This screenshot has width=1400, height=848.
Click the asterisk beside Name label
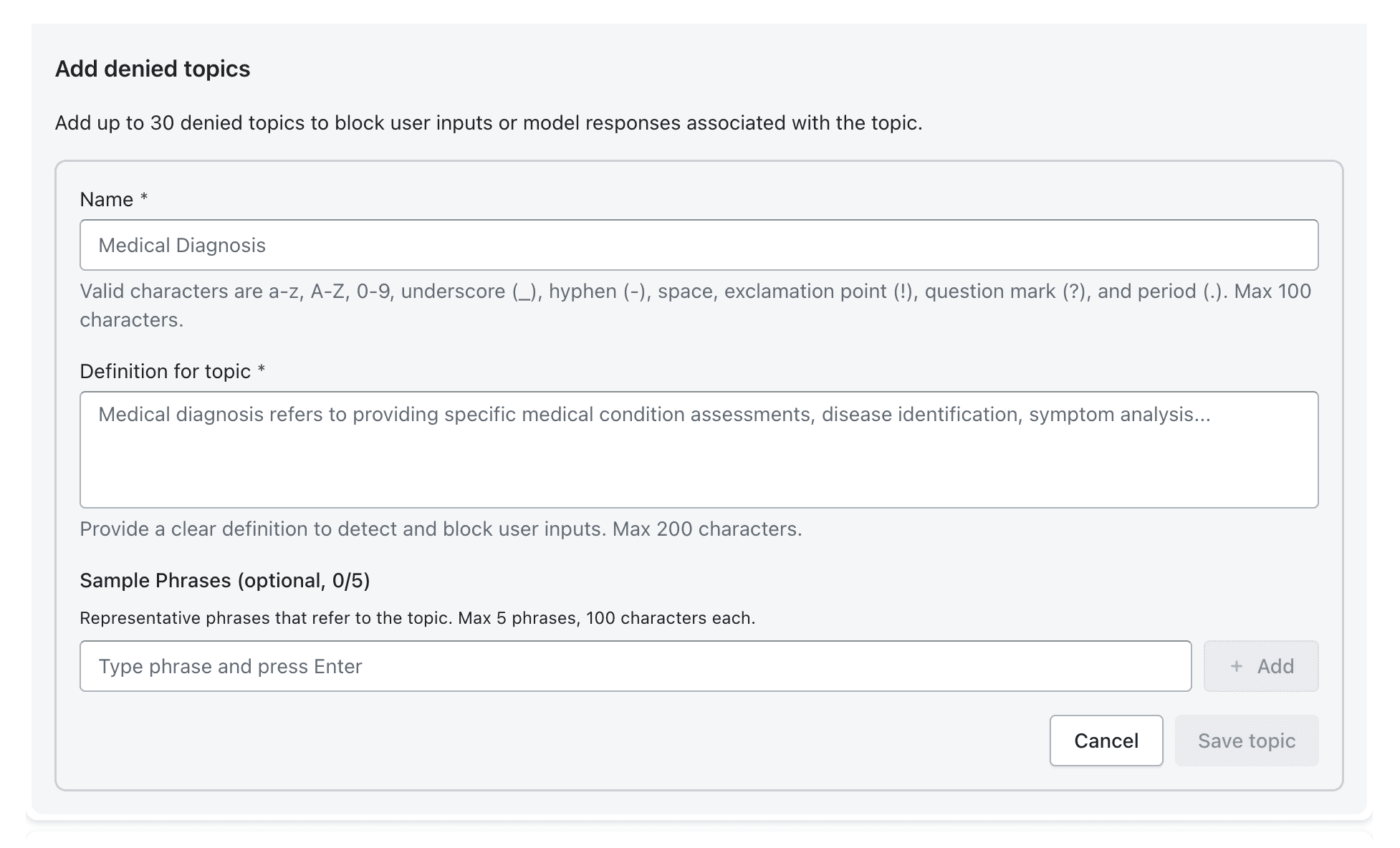pyautogui.click(x=144, y=196)
